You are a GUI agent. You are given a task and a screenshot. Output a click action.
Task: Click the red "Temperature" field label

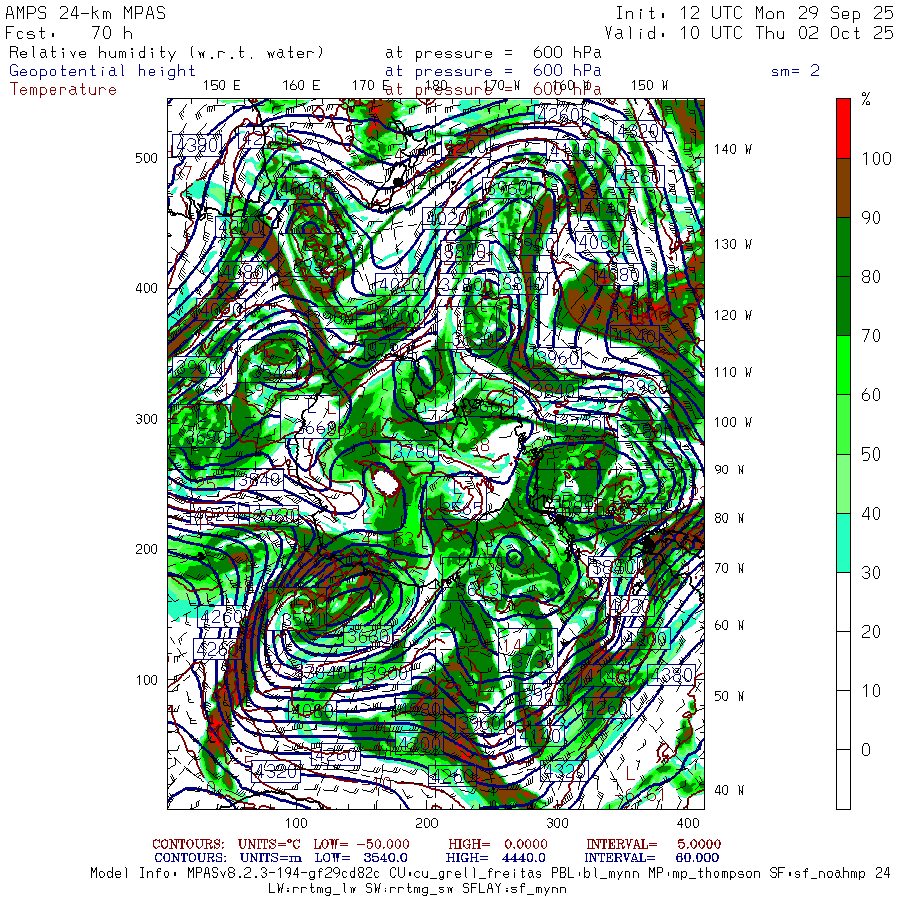click(x=63, y=89)
